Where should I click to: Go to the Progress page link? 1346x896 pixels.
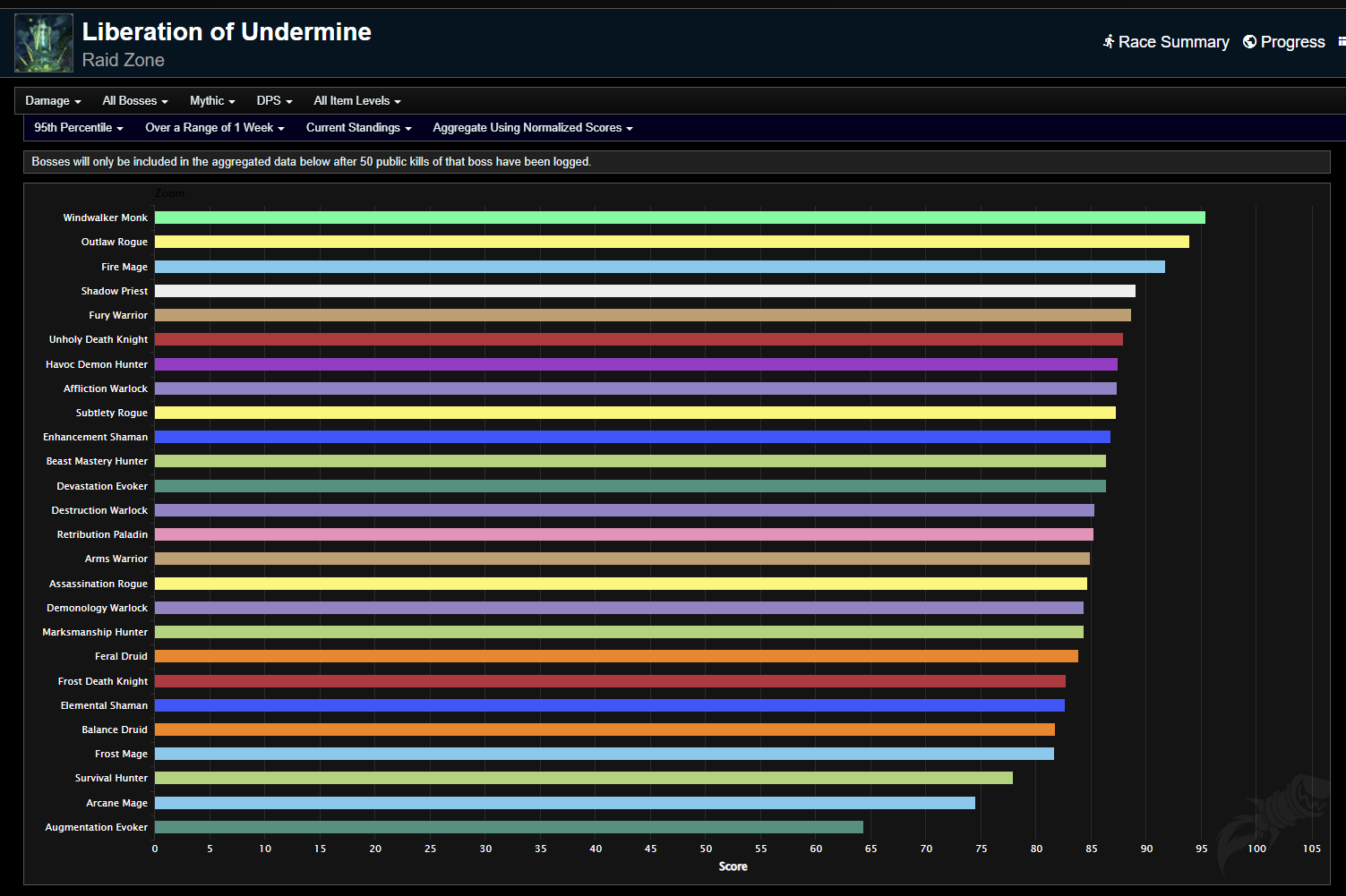(x=1292, y=42)
